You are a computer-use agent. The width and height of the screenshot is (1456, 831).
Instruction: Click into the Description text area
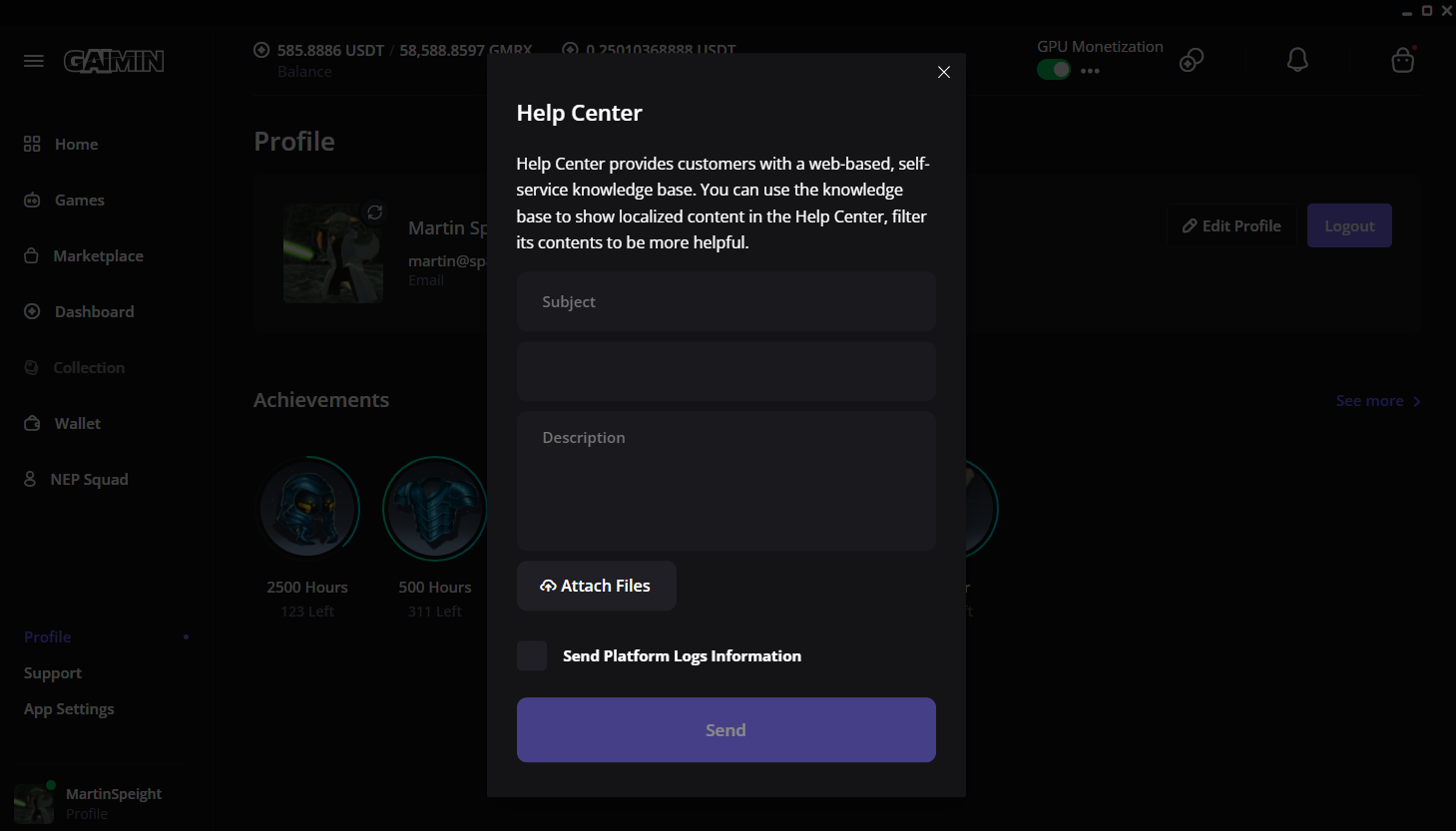coord(726,481)
